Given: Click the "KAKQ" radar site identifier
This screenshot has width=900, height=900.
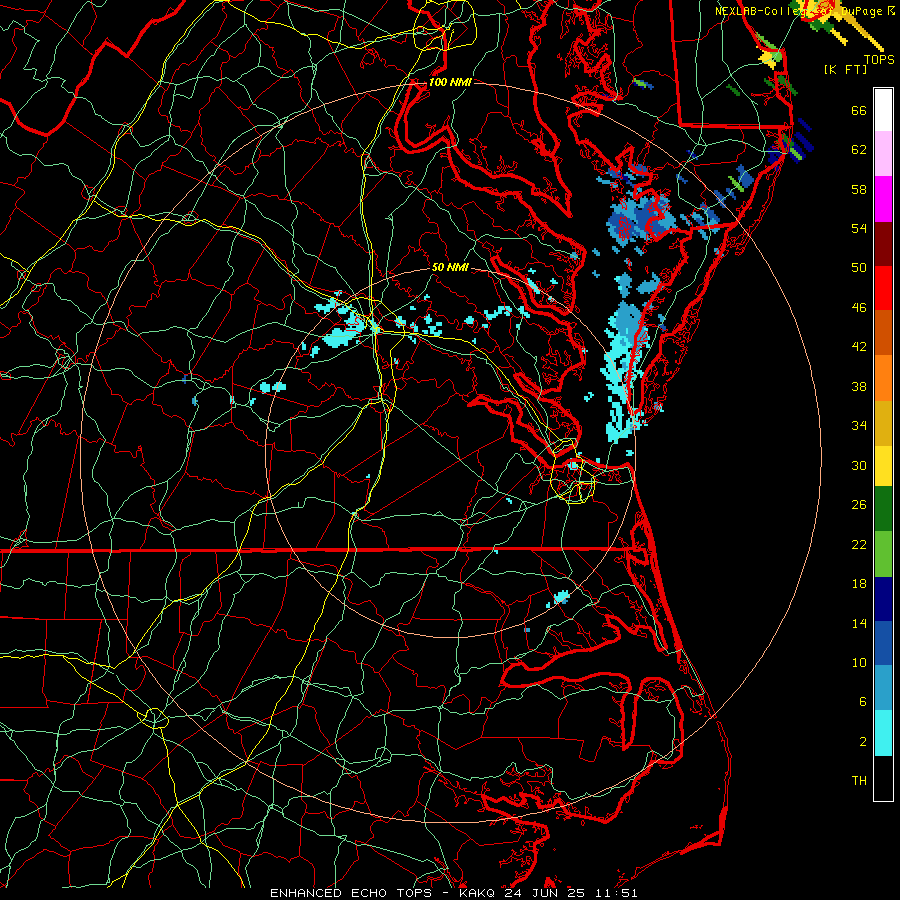Looking at the screenshot, I should pyautogui.click(x=479, y=893).
